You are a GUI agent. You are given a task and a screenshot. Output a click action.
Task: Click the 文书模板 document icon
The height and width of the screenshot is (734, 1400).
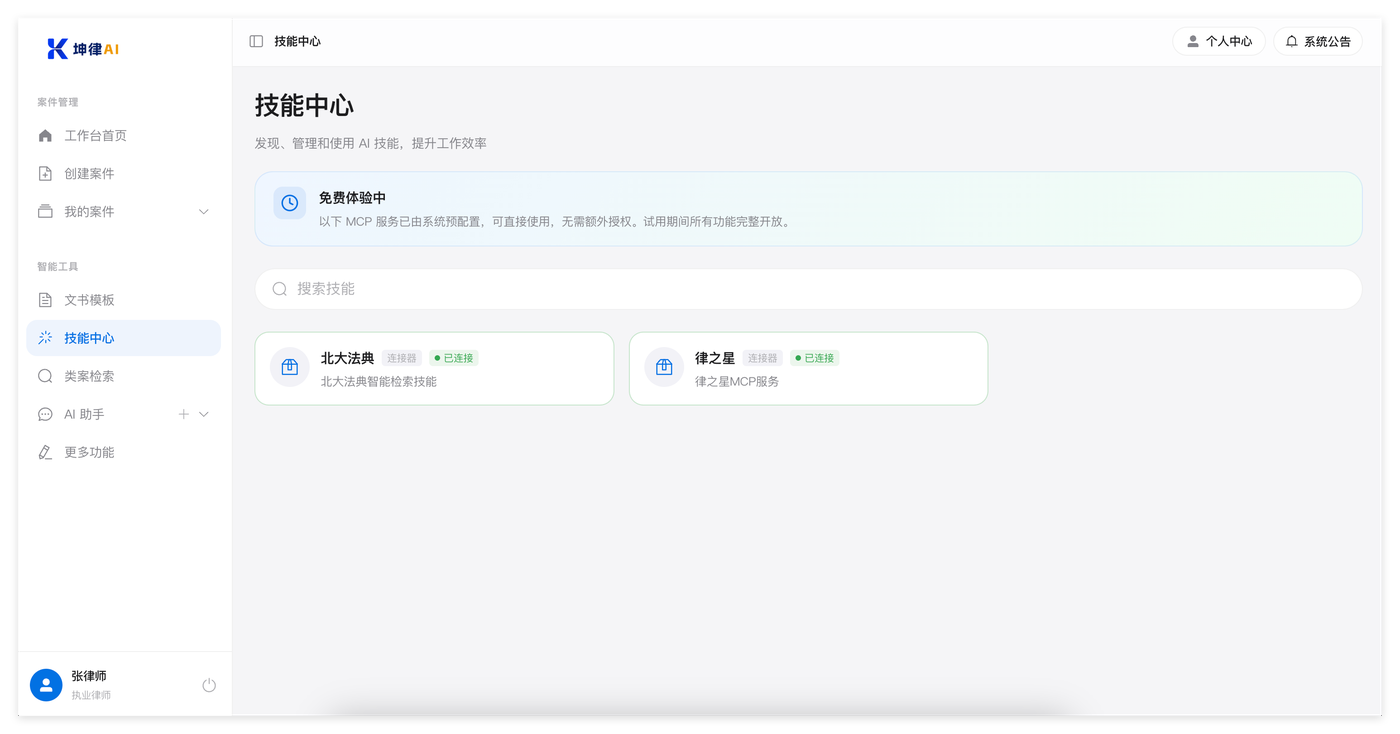pos(45,300)
